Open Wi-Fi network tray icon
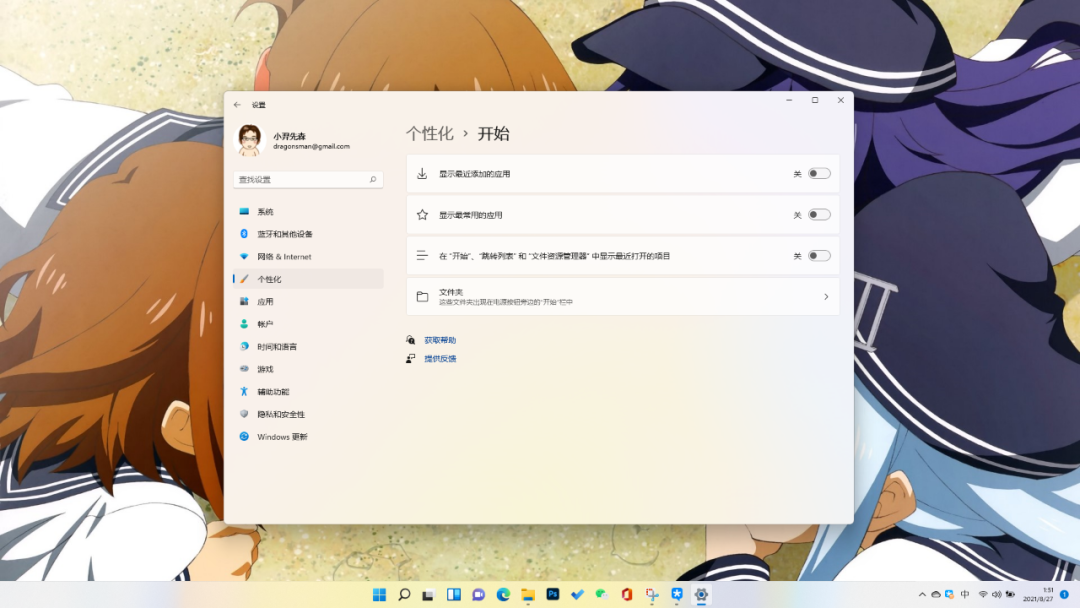Viewport: 1080px width, 608px height. (983, 594)
